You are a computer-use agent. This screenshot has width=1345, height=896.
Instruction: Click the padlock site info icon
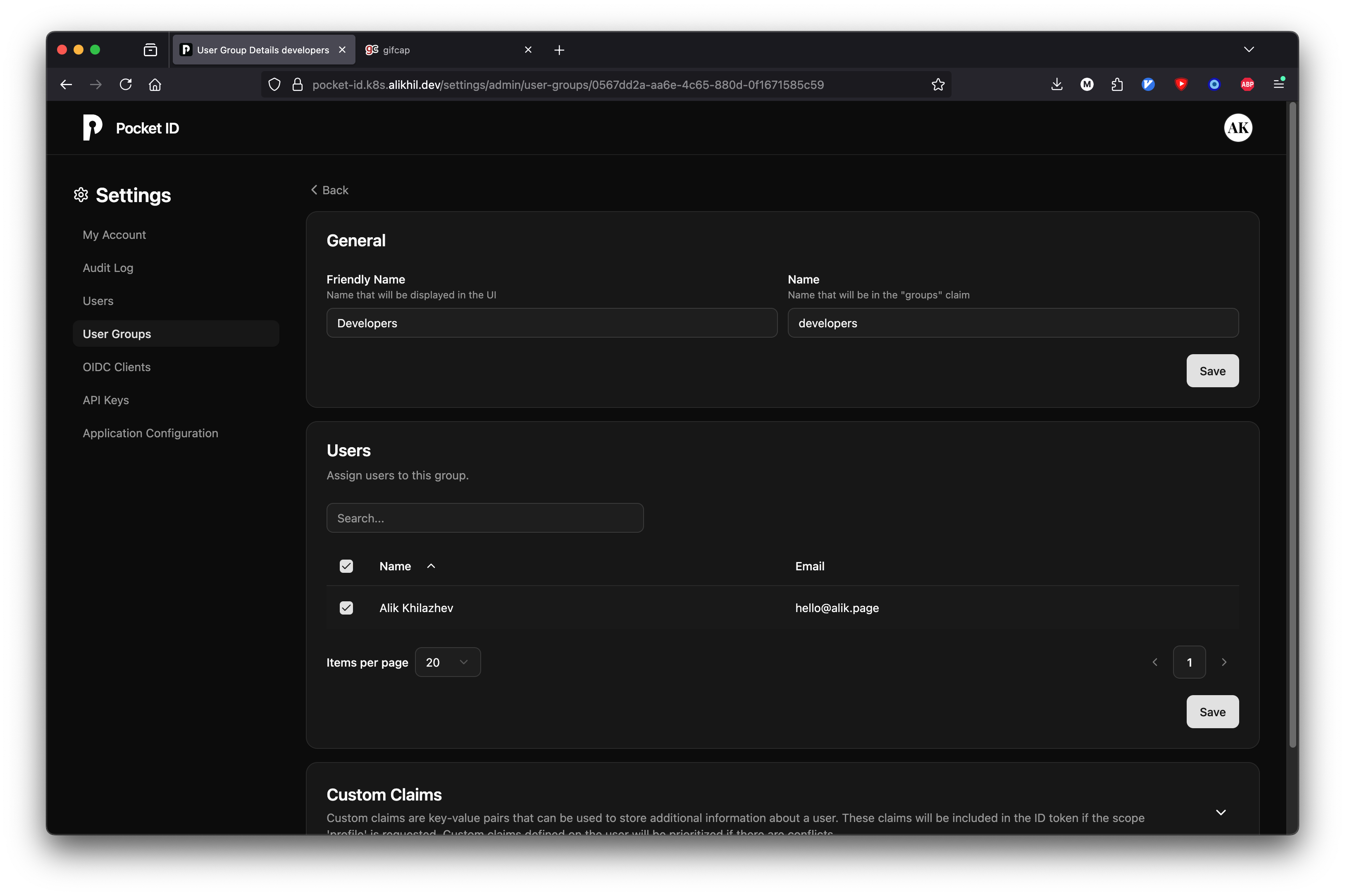click(297, 85)
